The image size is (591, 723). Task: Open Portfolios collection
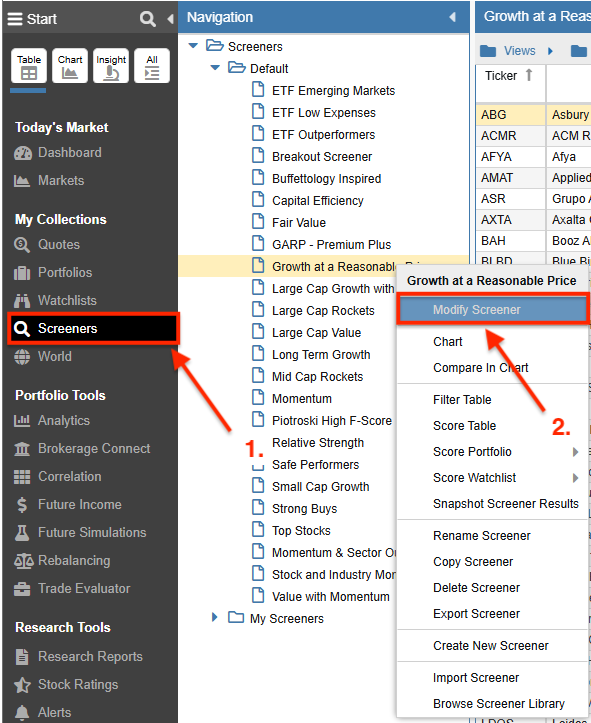(x=53, y=273)
